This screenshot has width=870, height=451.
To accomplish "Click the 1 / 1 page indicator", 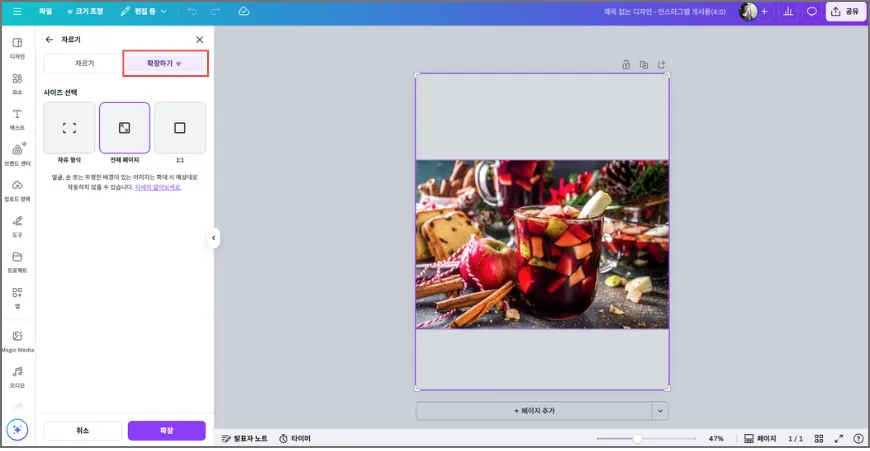I will (796, 438).
